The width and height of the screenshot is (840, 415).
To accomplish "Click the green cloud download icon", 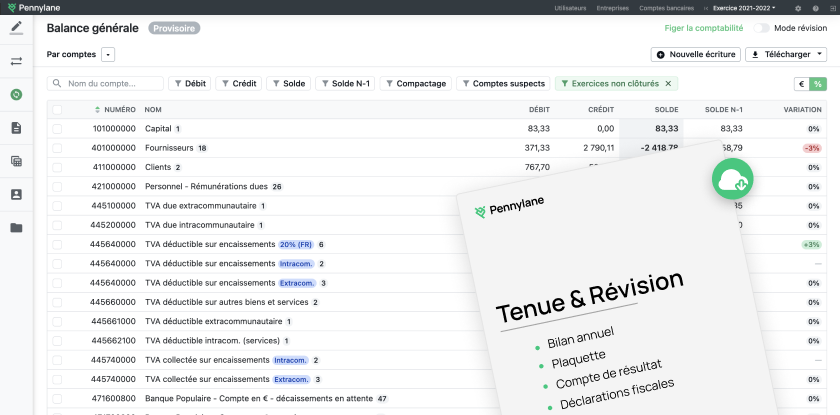I will pos(732,179).
